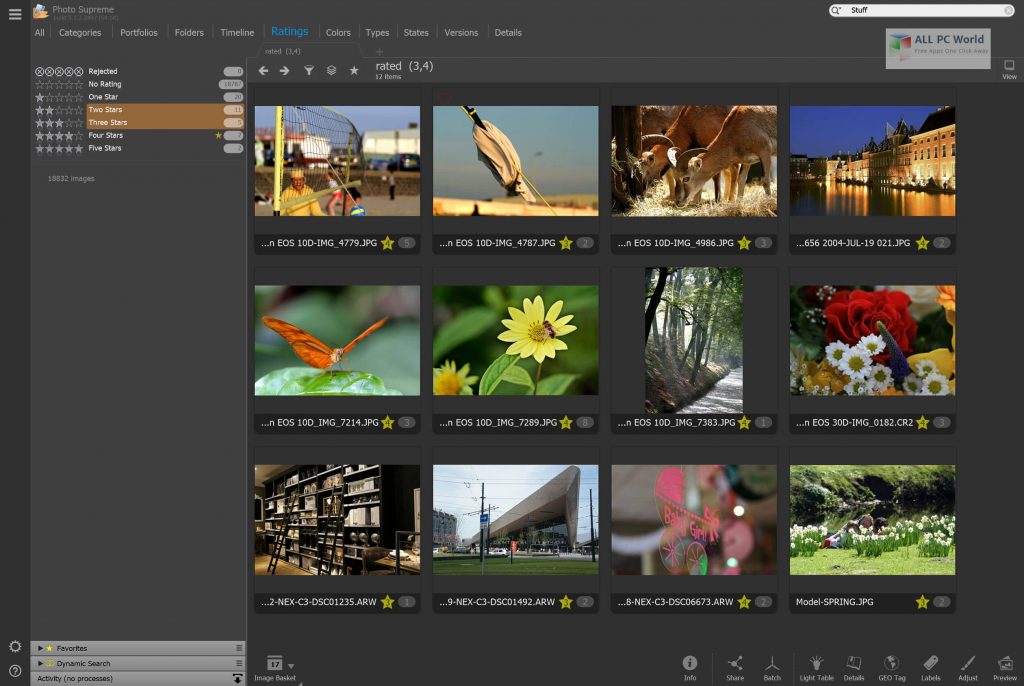Click the Info button
Screen dimensions: 1024x686
(x=690, y=665)
